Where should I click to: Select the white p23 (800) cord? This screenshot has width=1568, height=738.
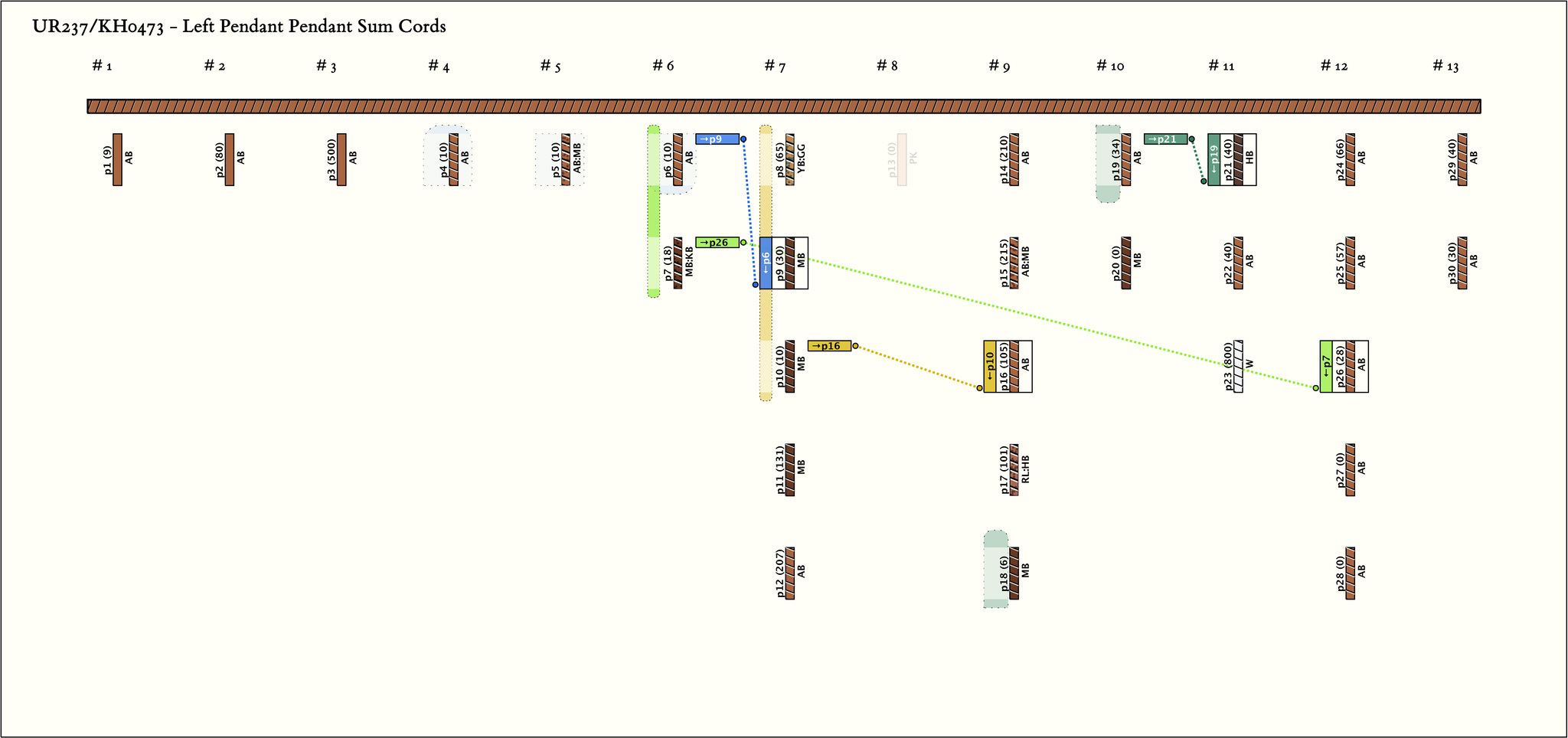[x=1238, y=367]
